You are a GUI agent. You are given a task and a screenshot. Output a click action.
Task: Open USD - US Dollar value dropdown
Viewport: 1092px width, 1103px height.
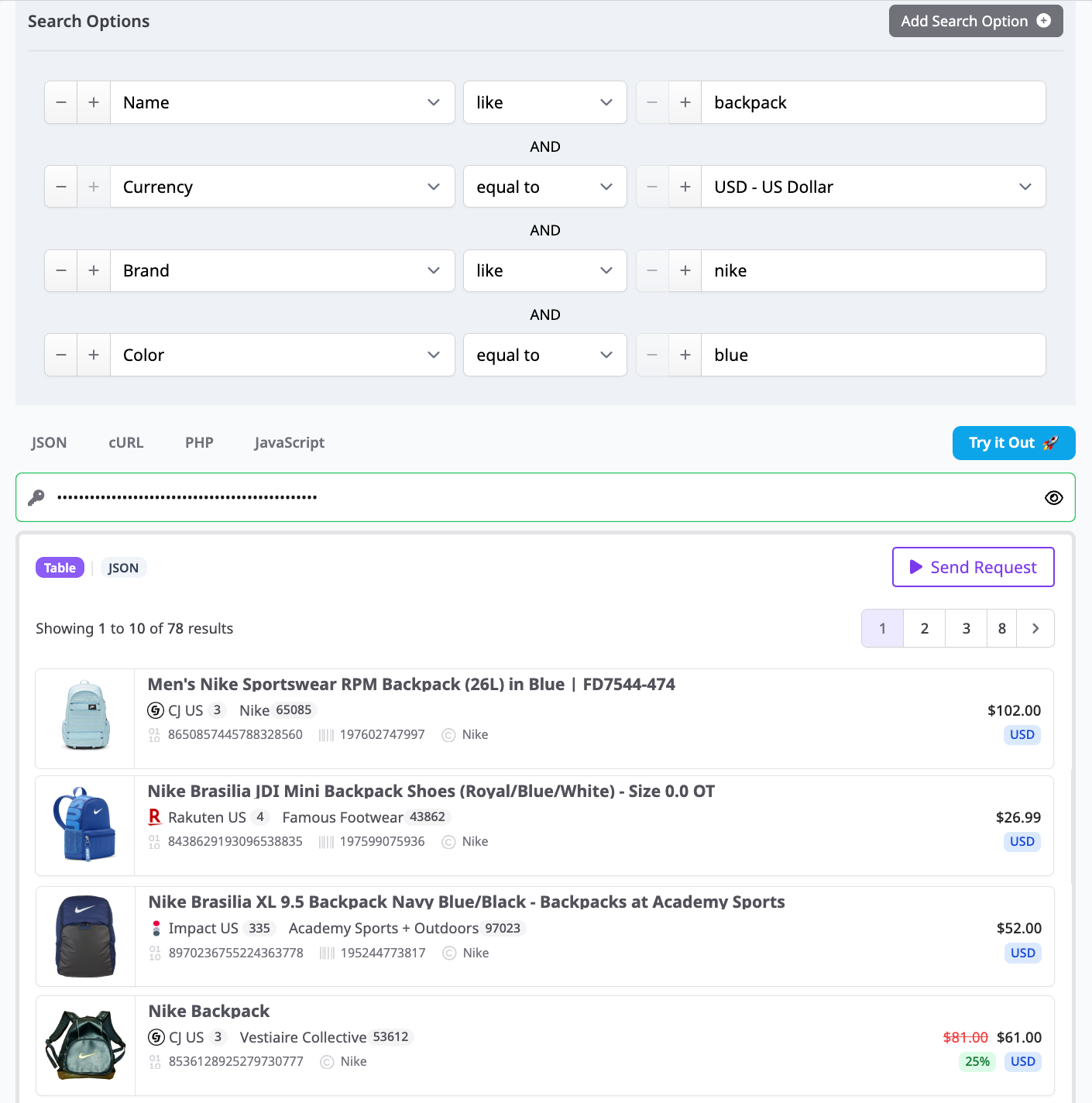point(874,187)
